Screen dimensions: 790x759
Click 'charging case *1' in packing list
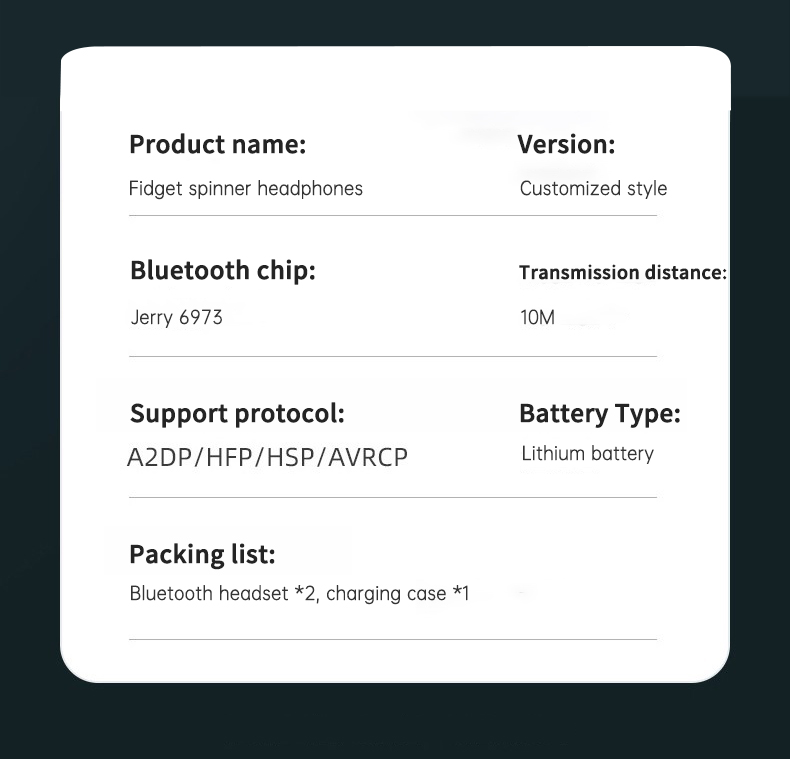(x=398, y=594)
